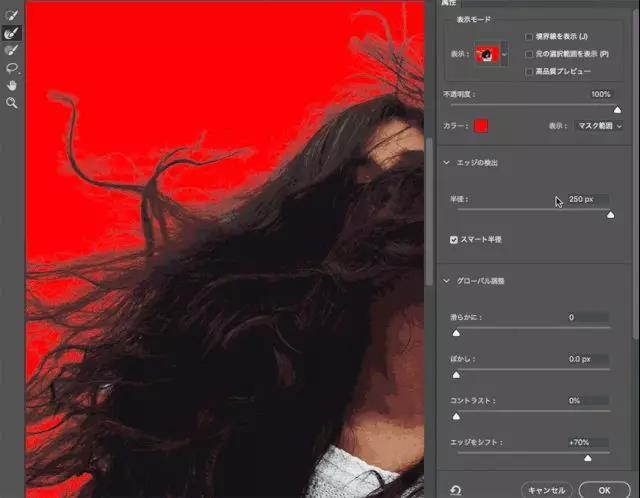640x498 pixels.
Task: Click the キャンセル button
Action: pos(547,490)
